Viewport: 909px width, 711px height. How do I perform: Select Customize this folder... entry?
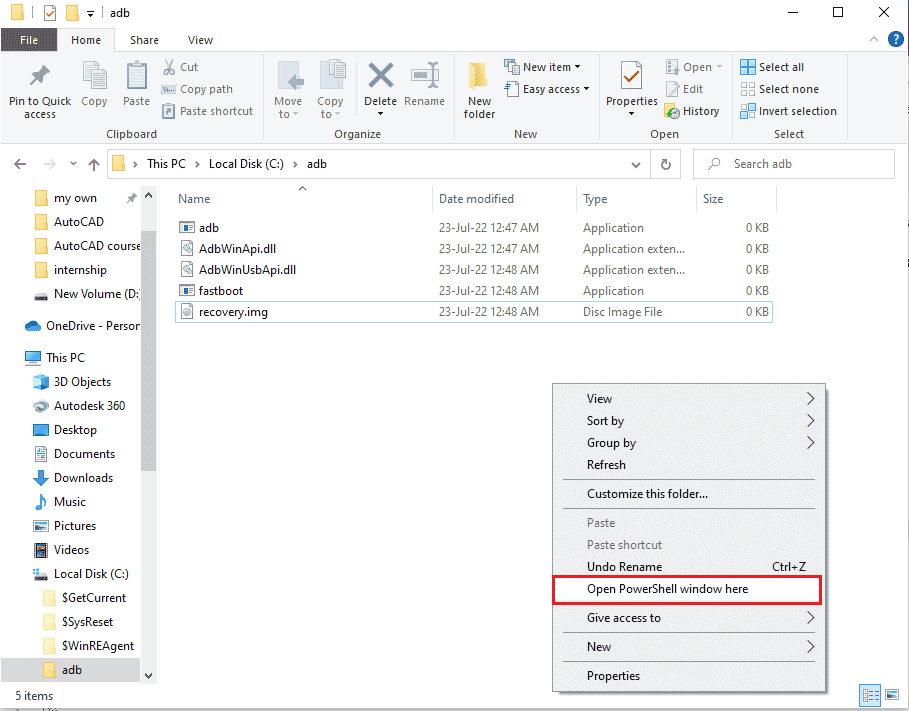click(688, 494)
